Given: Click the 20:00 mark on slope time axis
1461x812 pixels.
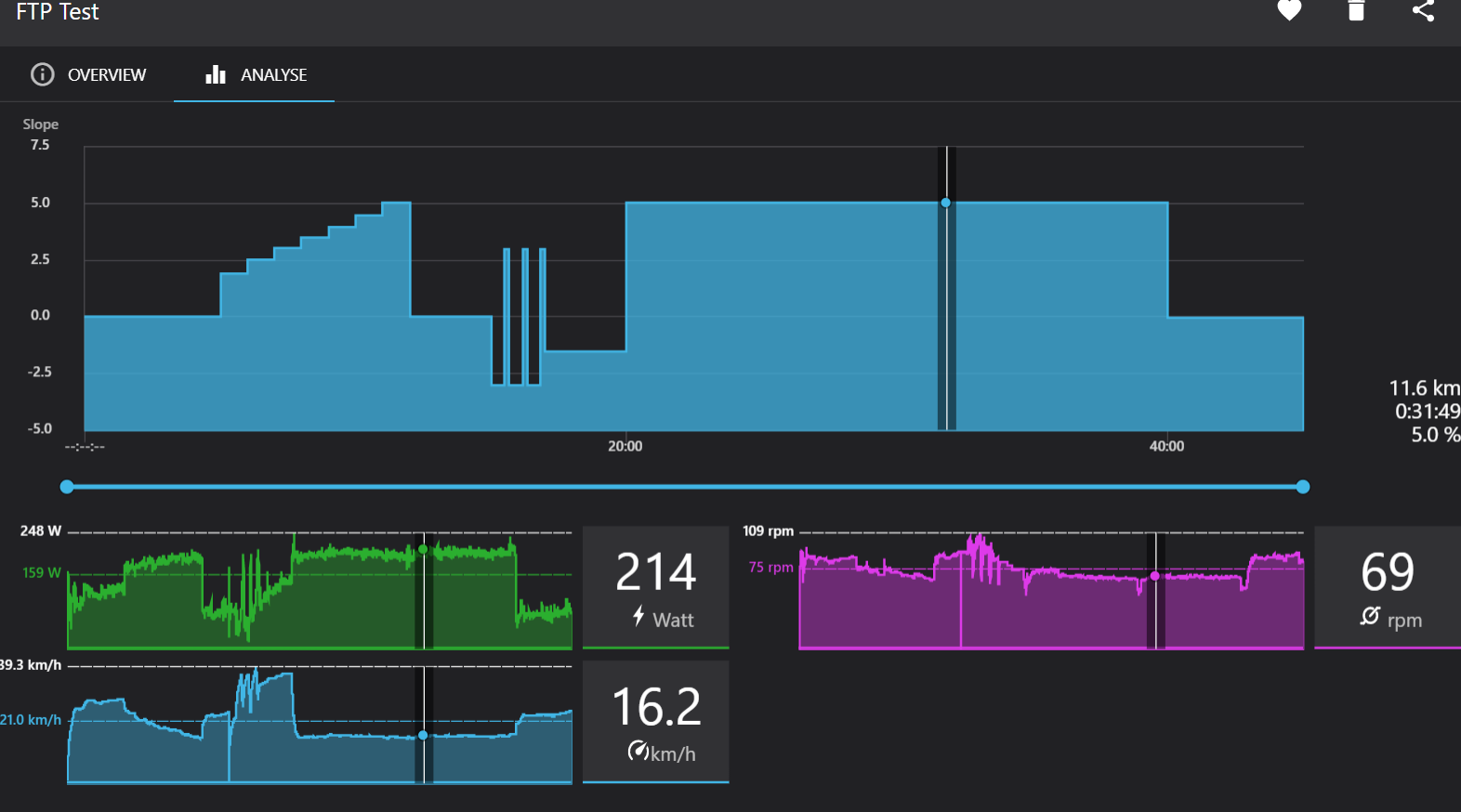Looking at the screenshot, I should pos(625,447).
